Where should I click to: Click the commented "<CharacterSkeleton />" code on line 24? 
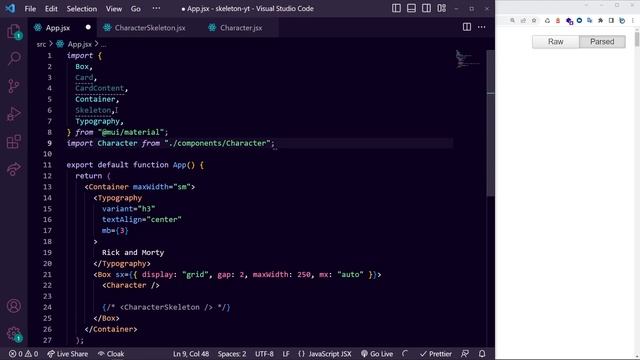(166, 307)
